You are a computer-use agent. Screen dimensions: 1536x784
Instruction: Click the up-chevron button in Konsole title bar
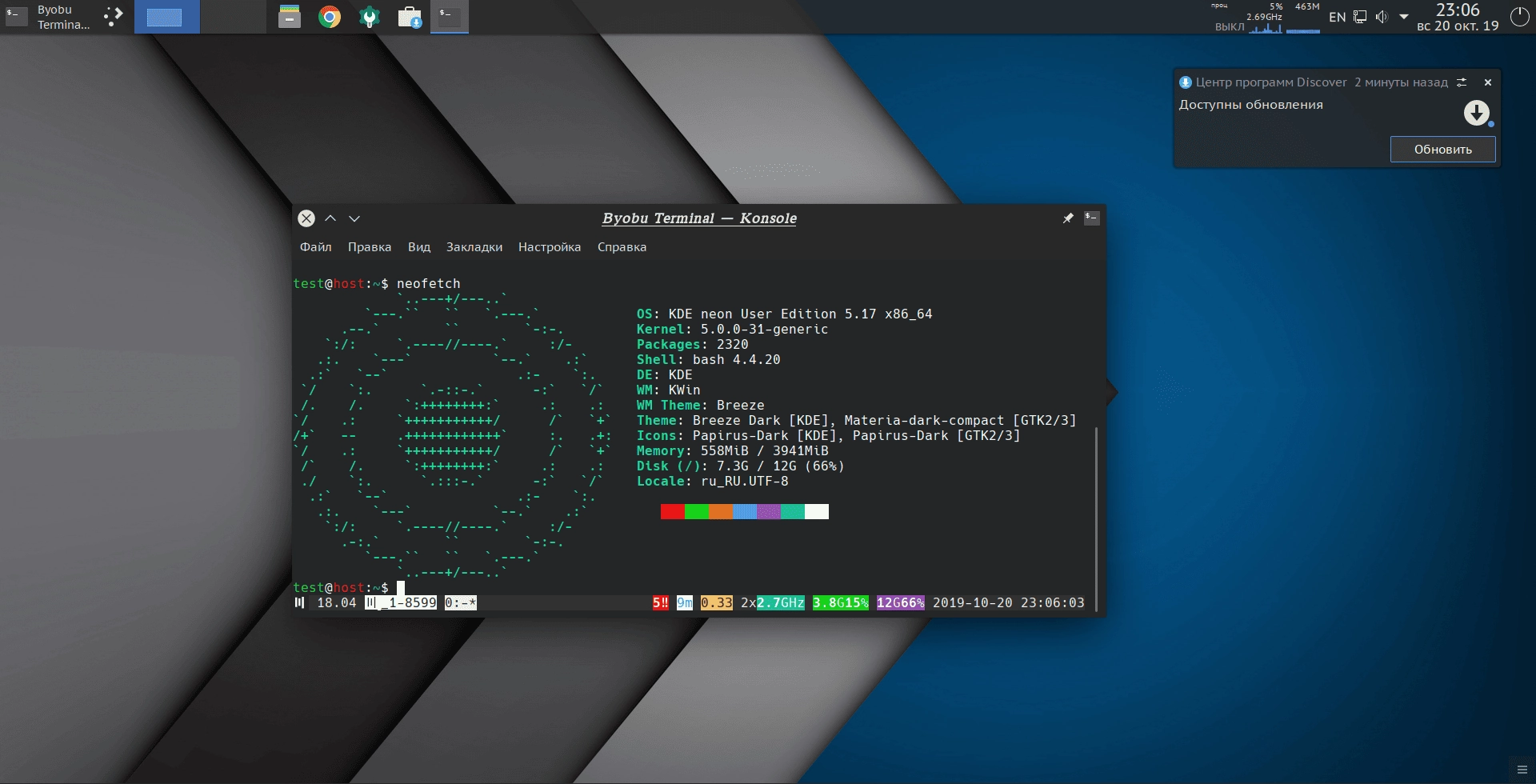[330, 218]
